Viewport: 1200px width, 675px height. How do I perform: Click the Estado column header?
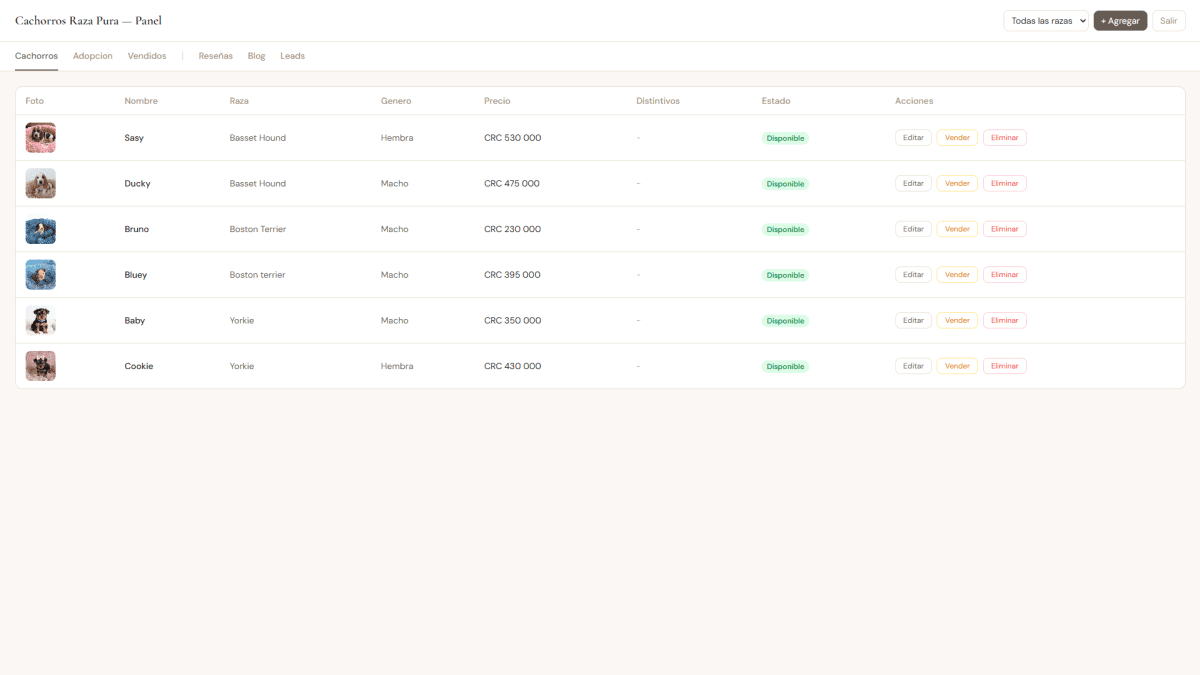(776, 101)
